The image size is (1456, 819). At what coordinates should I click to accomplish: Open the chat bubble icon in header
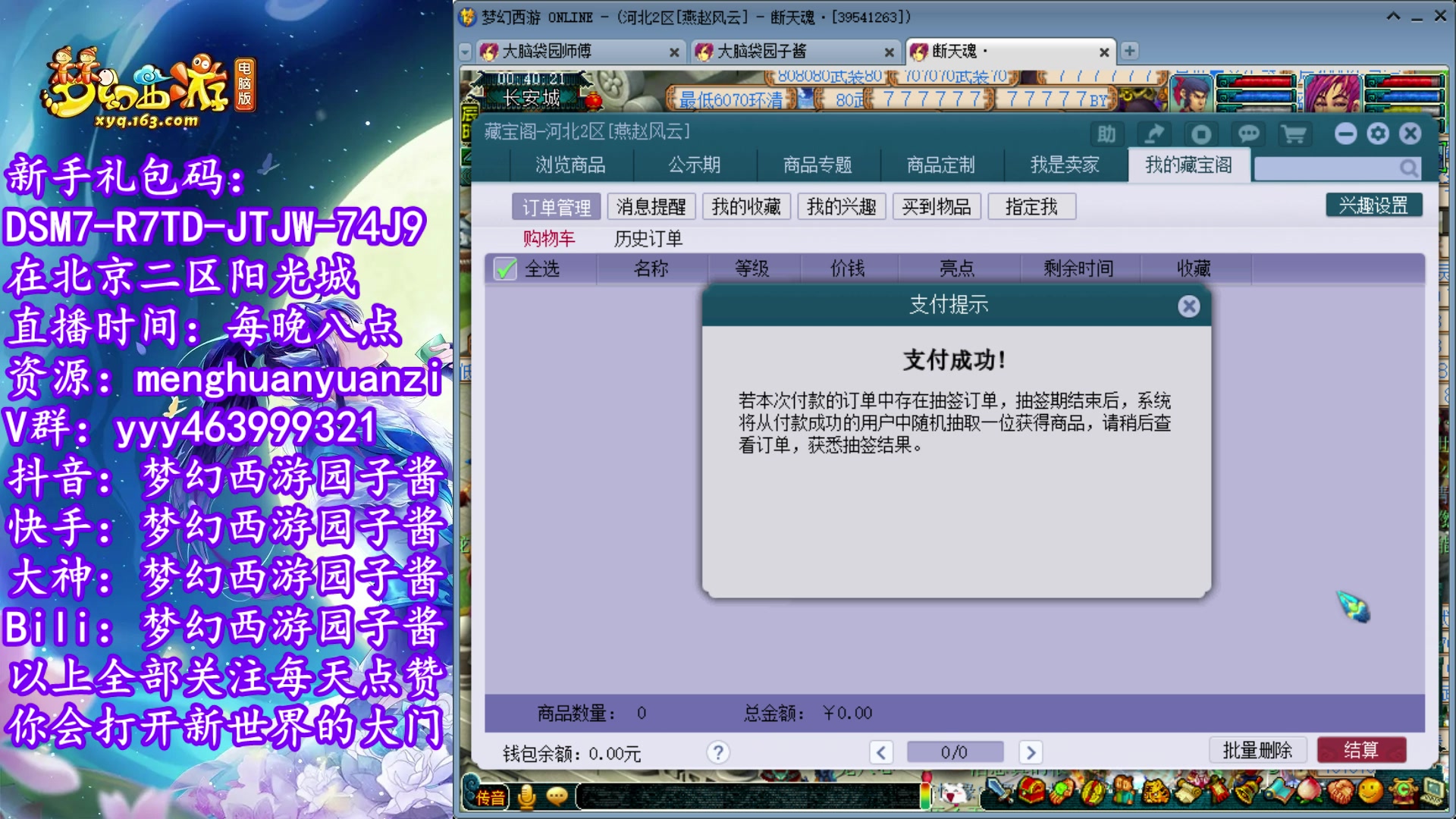[x=1248, y=134]
